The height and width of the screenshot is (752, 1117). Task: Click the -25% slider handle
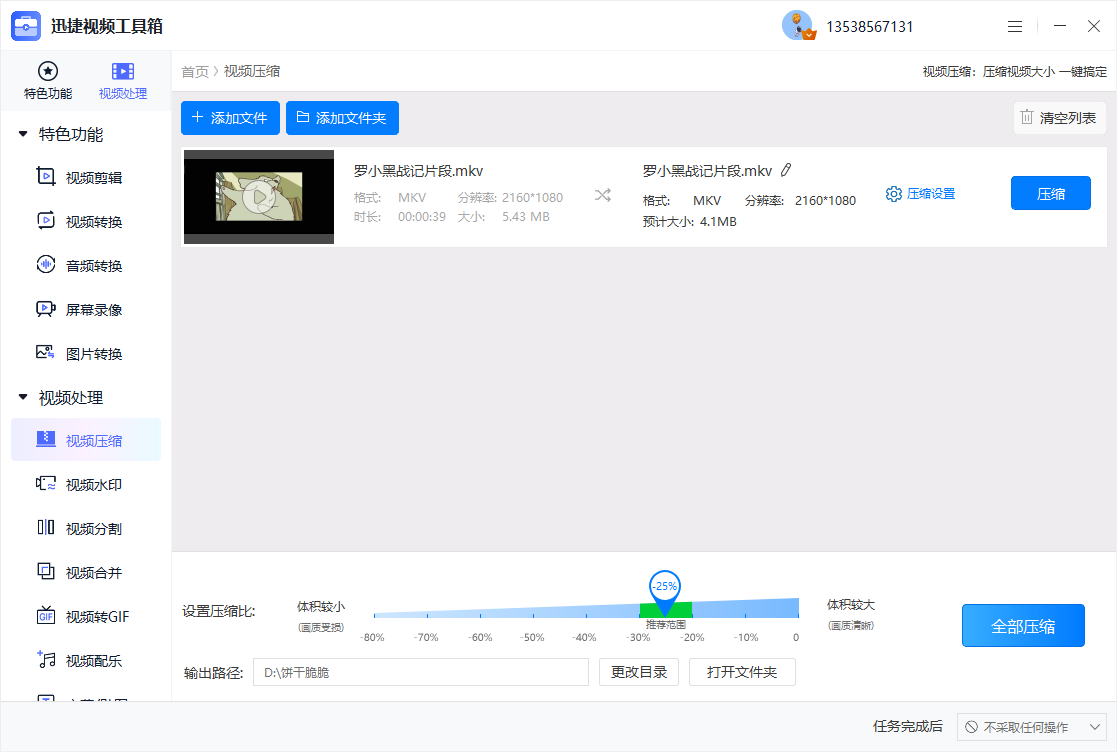[x=665, y=591]
